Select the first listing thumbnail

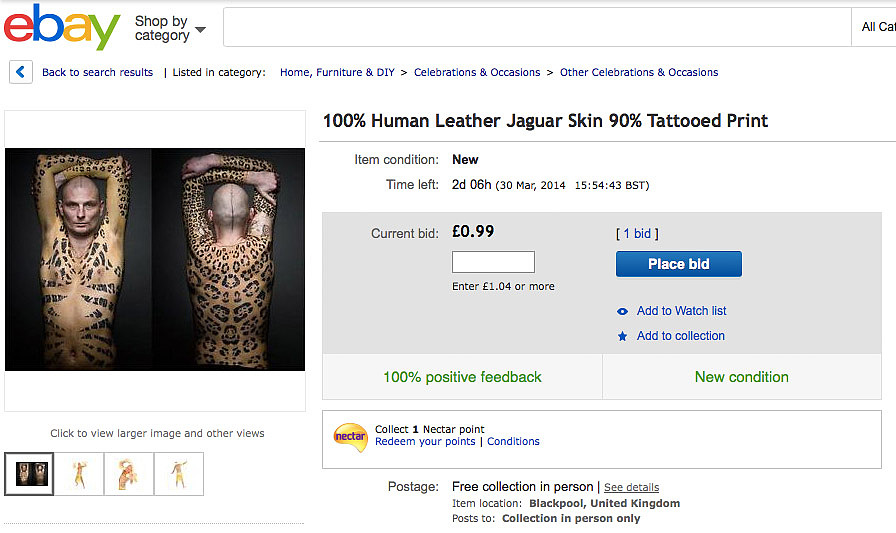[29, 474]
